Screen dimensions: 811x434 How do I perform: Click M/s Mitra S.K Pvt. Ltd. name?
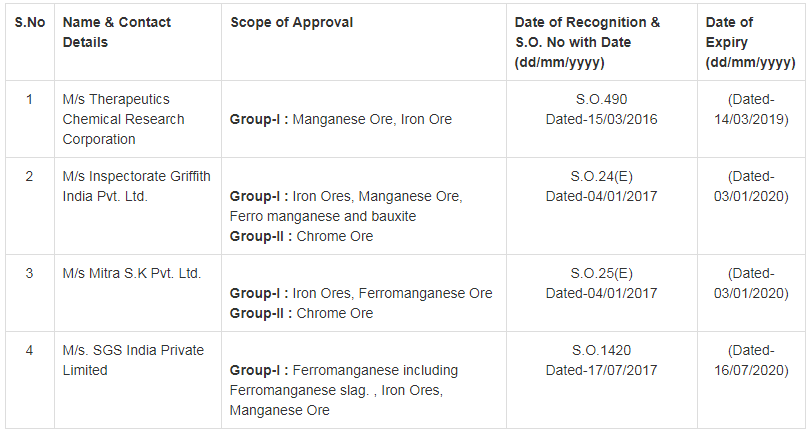click(131, 273)
